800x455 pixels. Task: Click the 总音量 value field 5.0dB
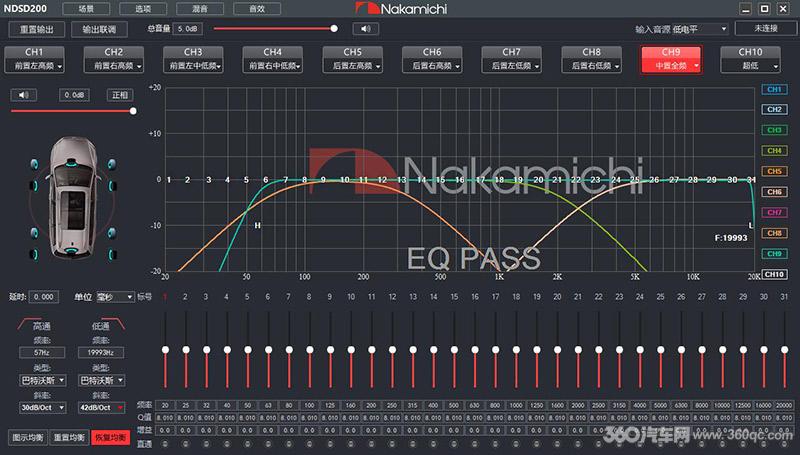pos(187,29)
